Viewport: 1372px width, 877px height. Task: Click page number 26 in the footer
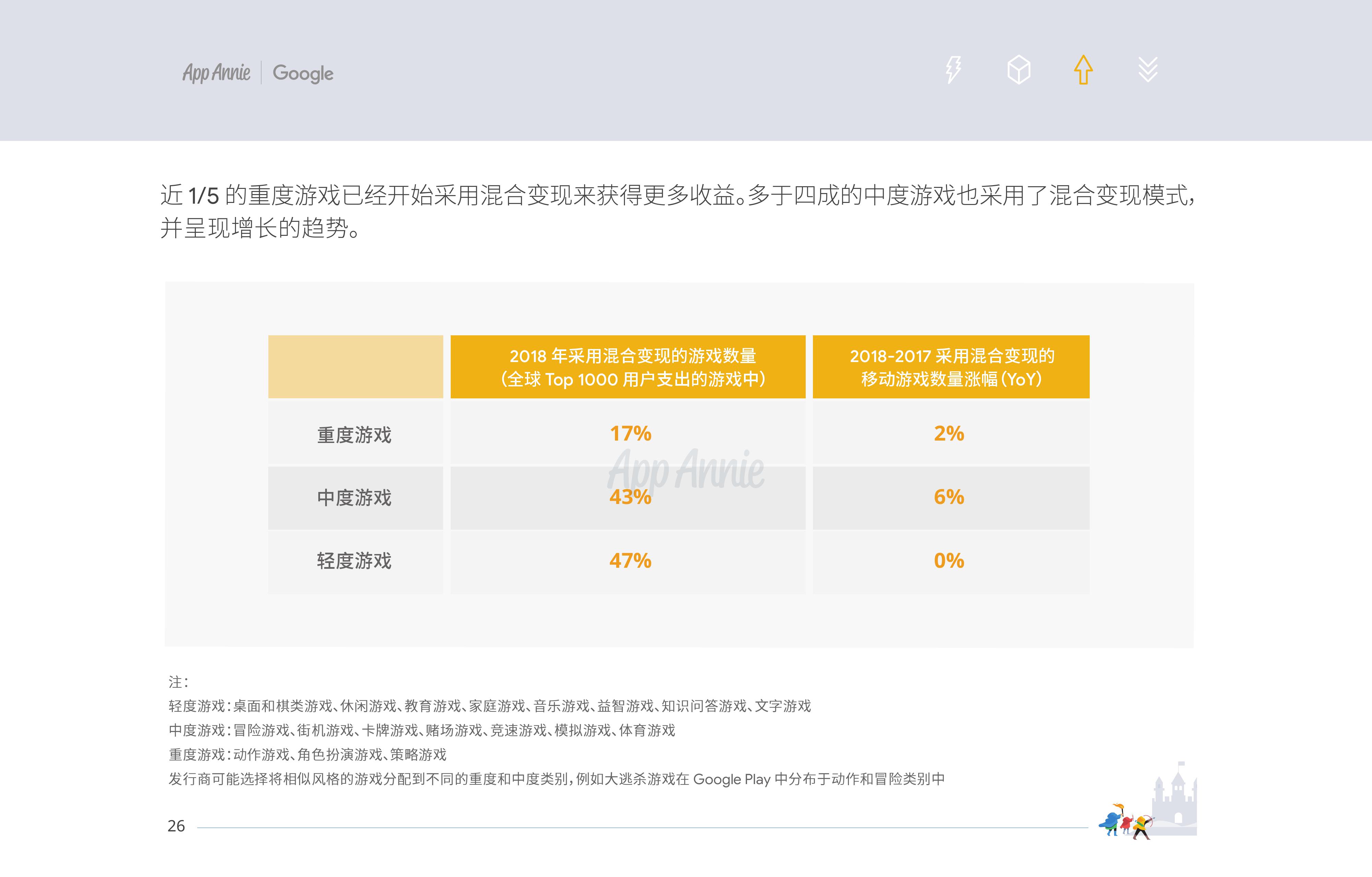176,826
